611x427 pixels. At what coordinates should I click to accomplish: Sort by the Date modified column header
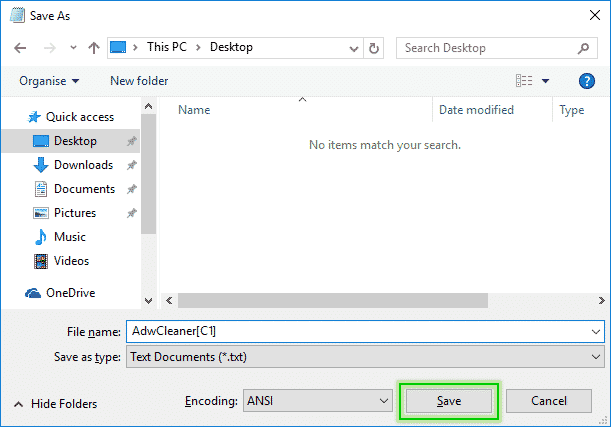point(476,110)
